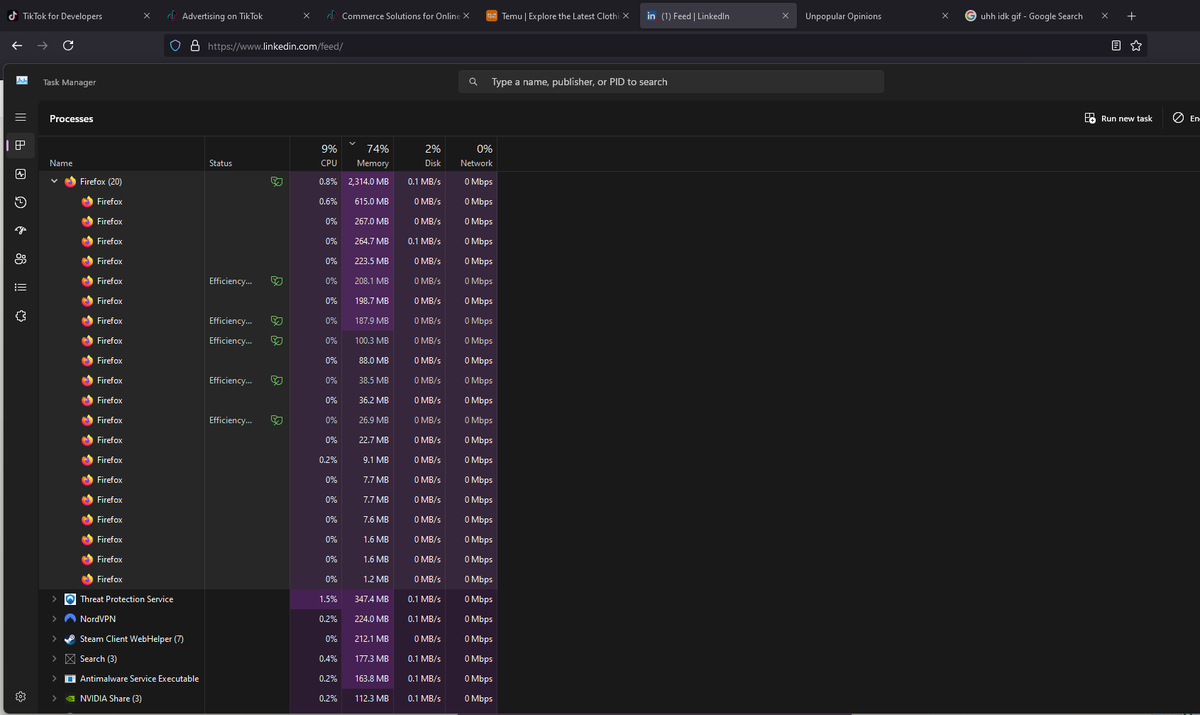Click the tracking protection shield in address bar
This screenshot has height=715, width=1200.
point(175,45)
